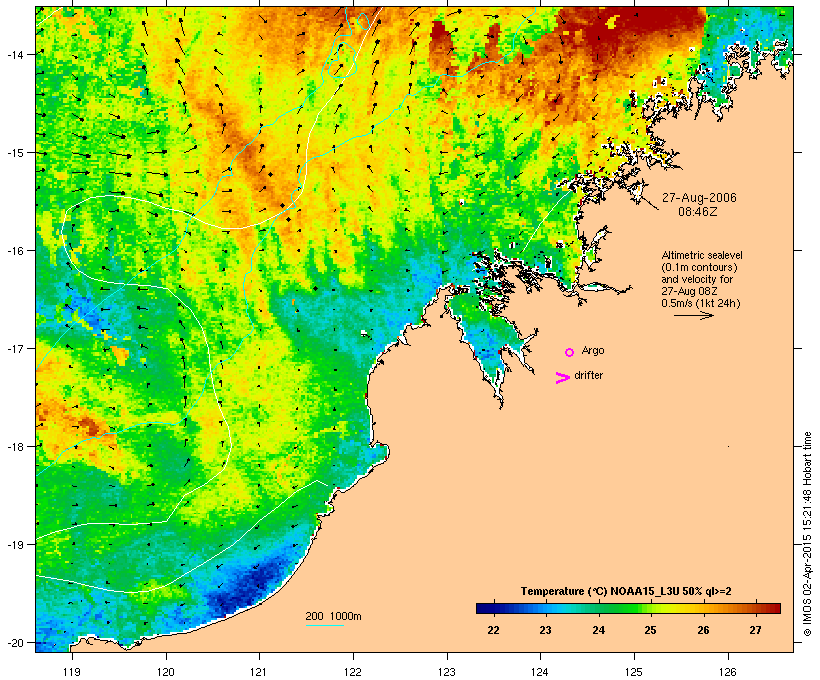Viewport: 820px width, 680px height.
Task: Click the Temperature NOAA15_L3U colorbar title
Action: coord(626,592)
